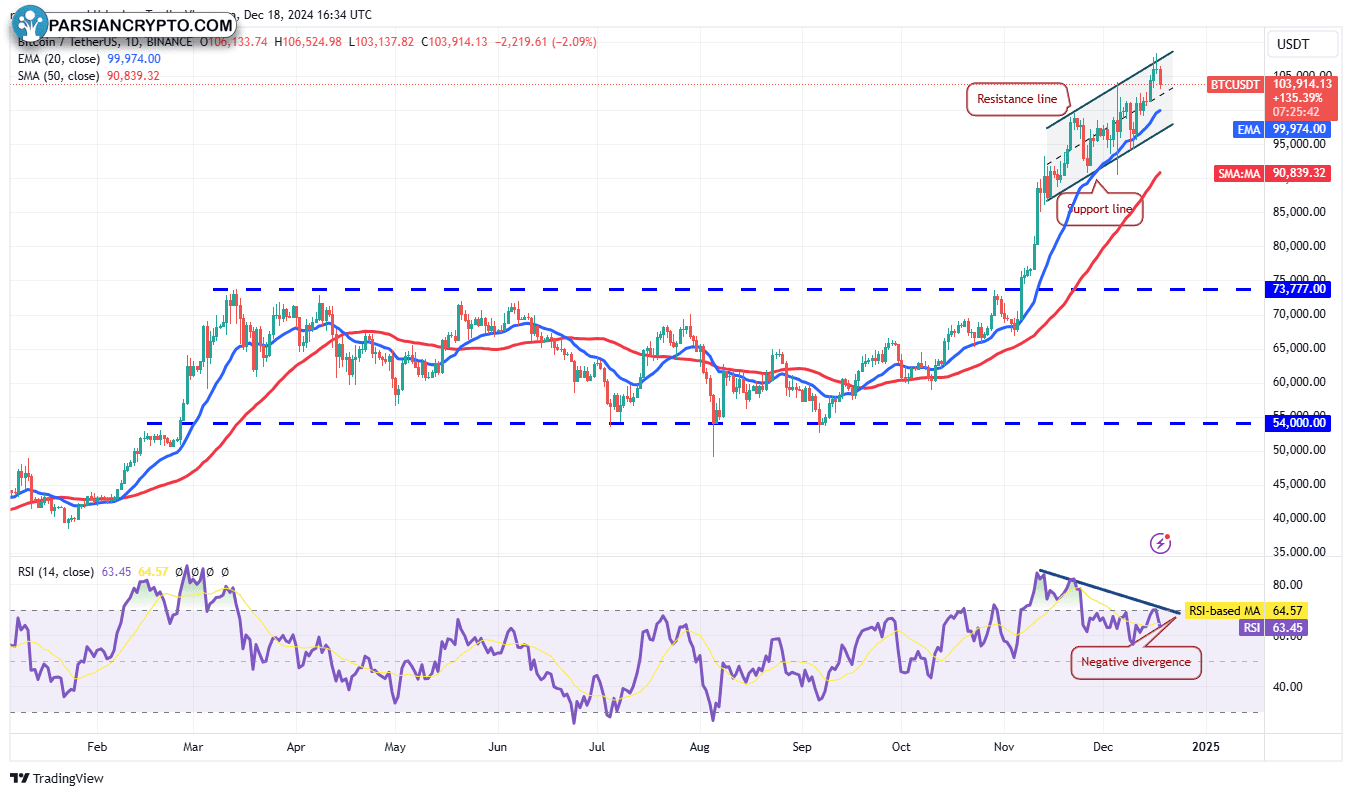Select the RSI (14, close) legend
Image resolution: width=1352 pixels, height=796 pixels.
(57, 572)
